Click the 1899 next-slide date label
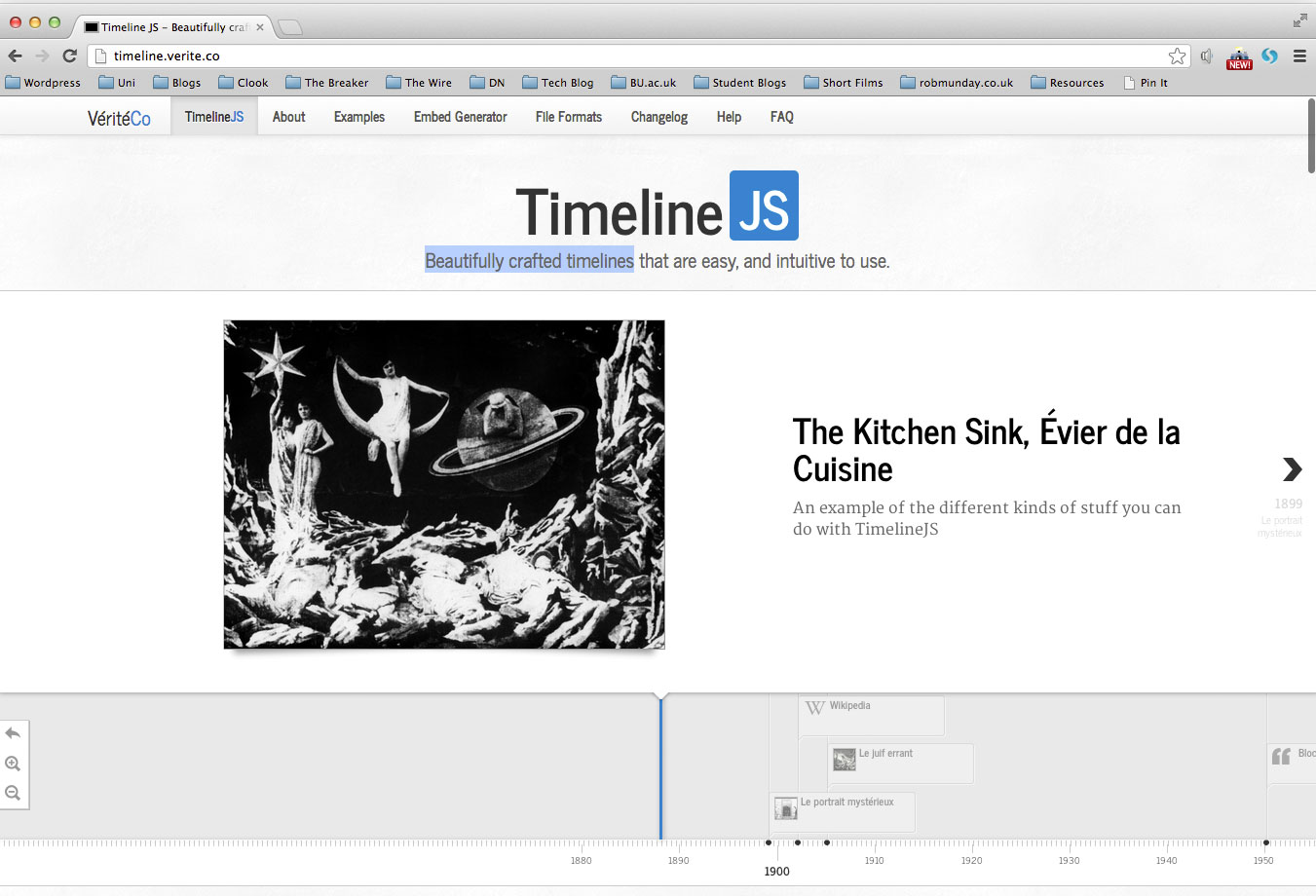Image resolution: width=1316 pixels, height=896 pixels. [1288, 504]
